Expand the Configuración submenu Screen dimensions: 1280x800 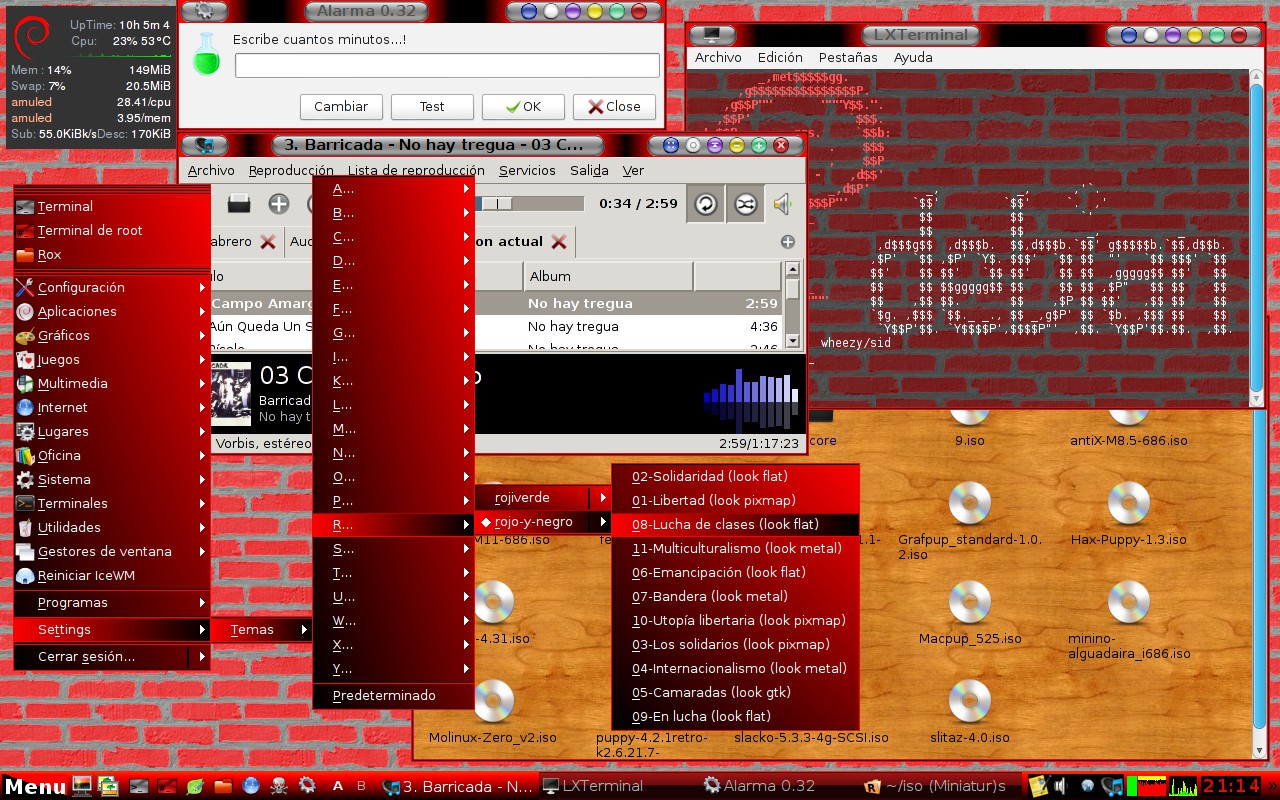pyautogui.click(x=111, y=288)
